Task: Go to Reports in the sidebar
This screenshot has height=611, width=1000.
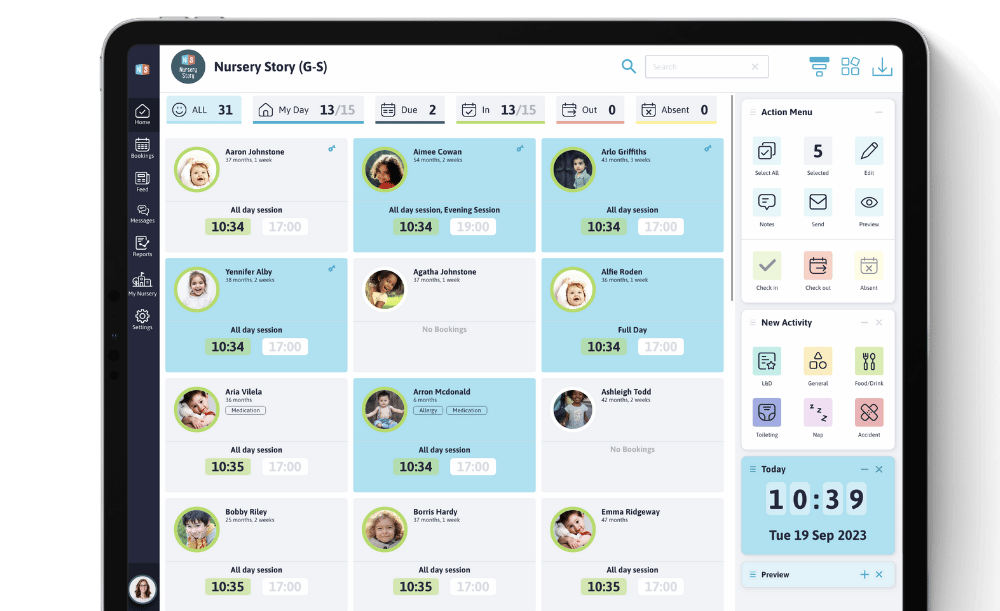Action: click(142, 246)
